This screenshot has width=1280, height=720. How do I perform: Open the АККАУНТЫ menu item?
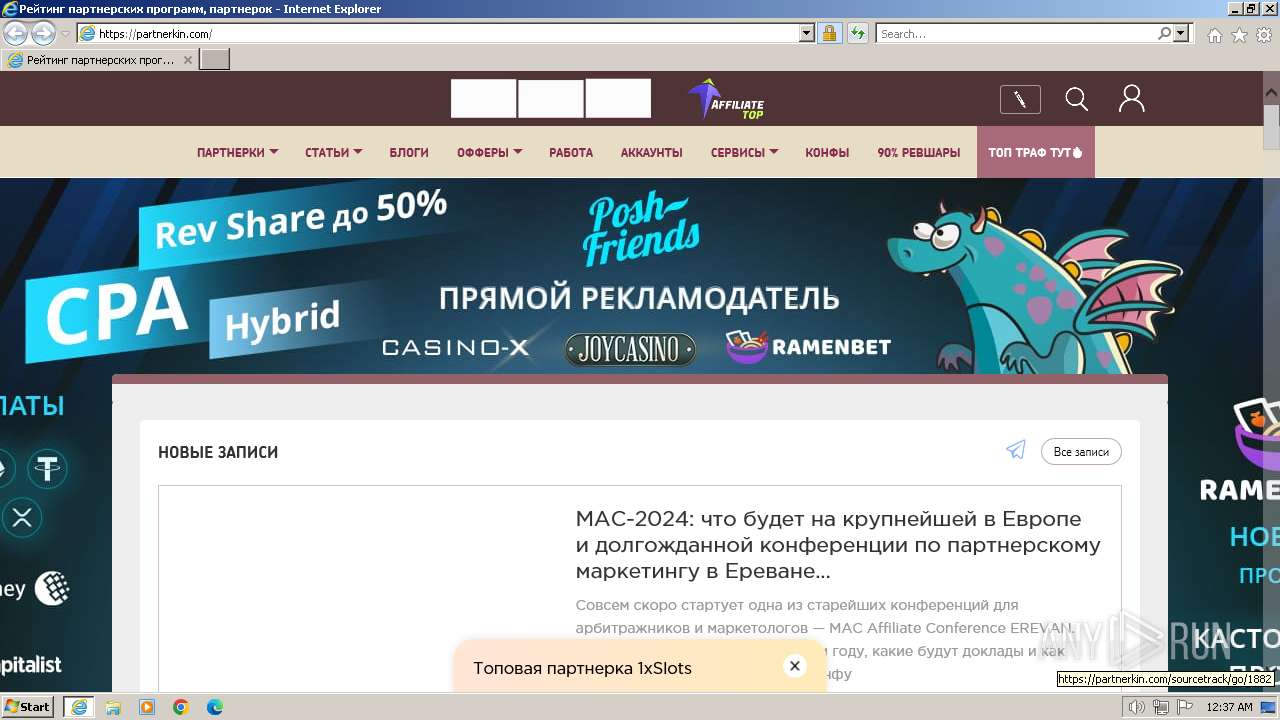(651, 153)
